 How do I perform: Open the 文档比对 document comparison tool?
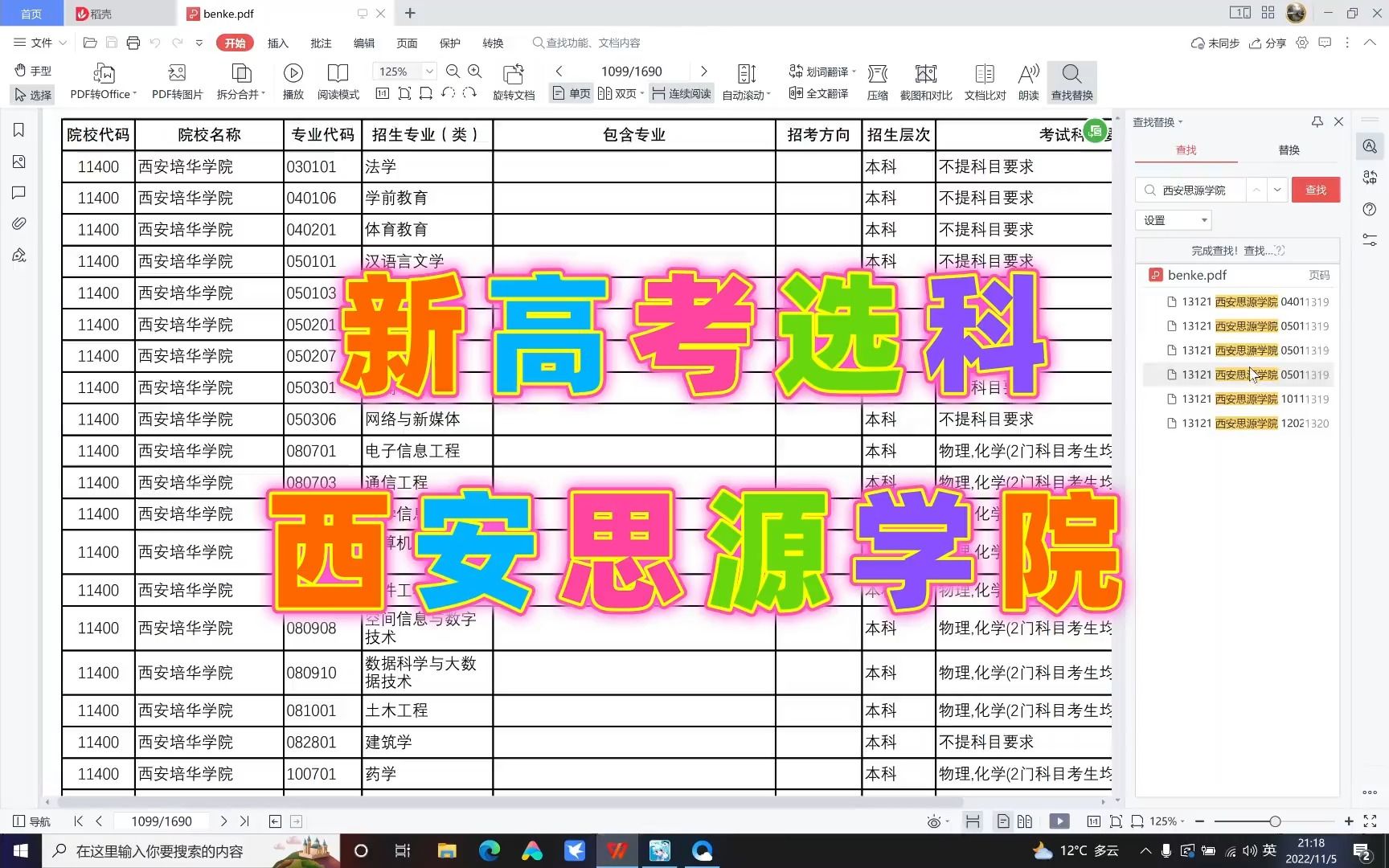coord(985,82)
